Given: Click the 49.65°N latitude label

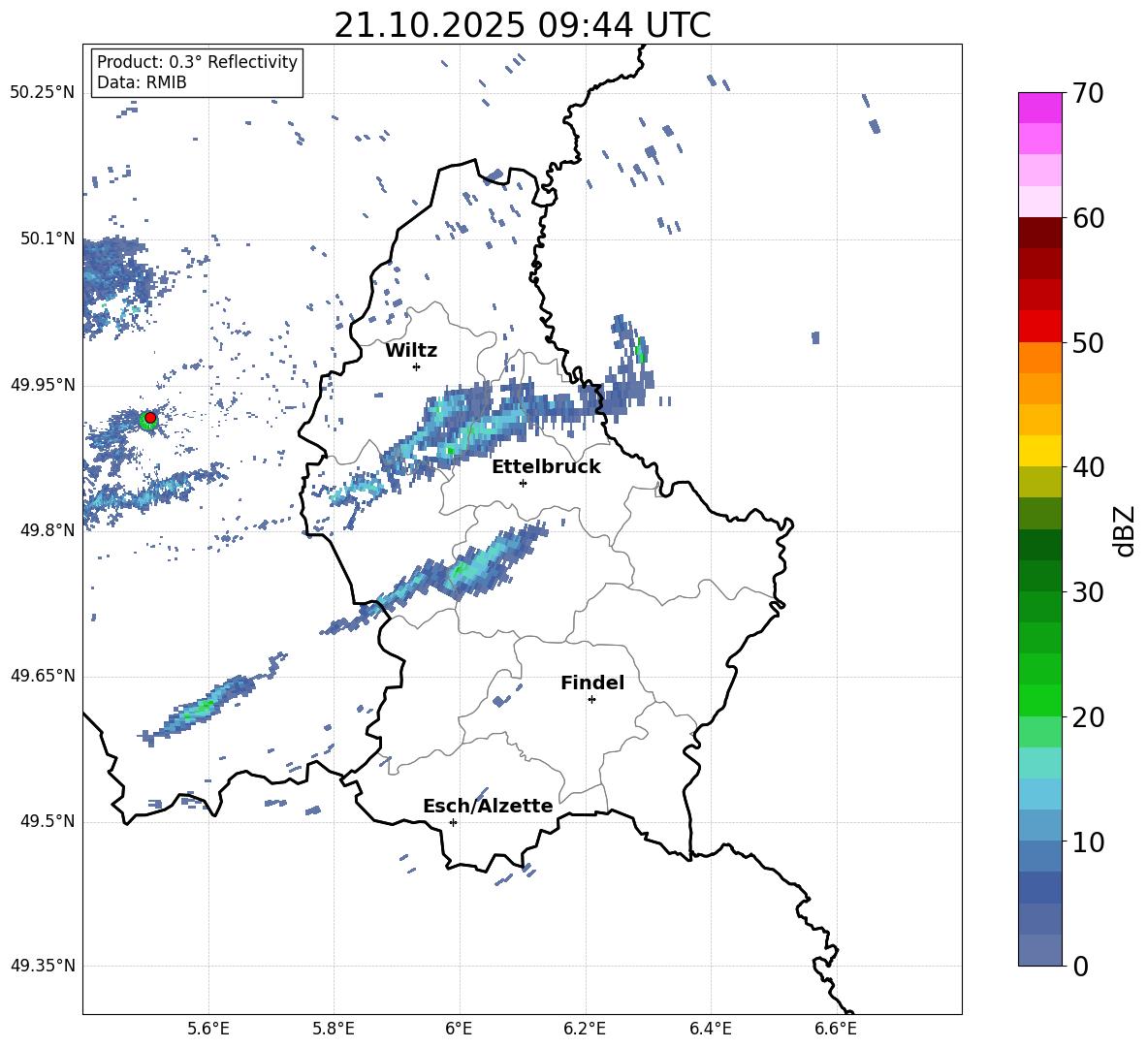Looking at the screenshot, I should pos(43,677).
